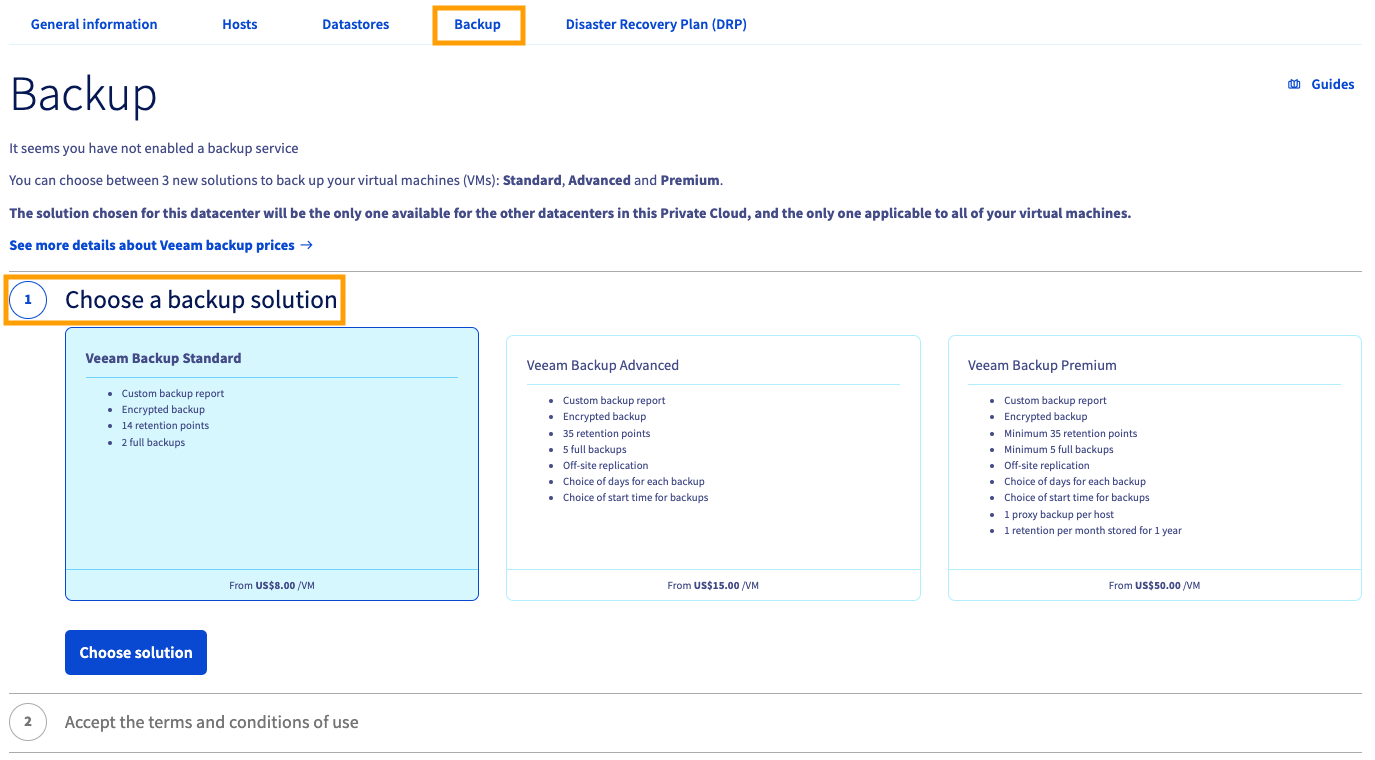Viewport: 1375px width, 760px height.
Task: Click '1 retention per month stored for 1 year'
Action: [x=1093, y=530]
